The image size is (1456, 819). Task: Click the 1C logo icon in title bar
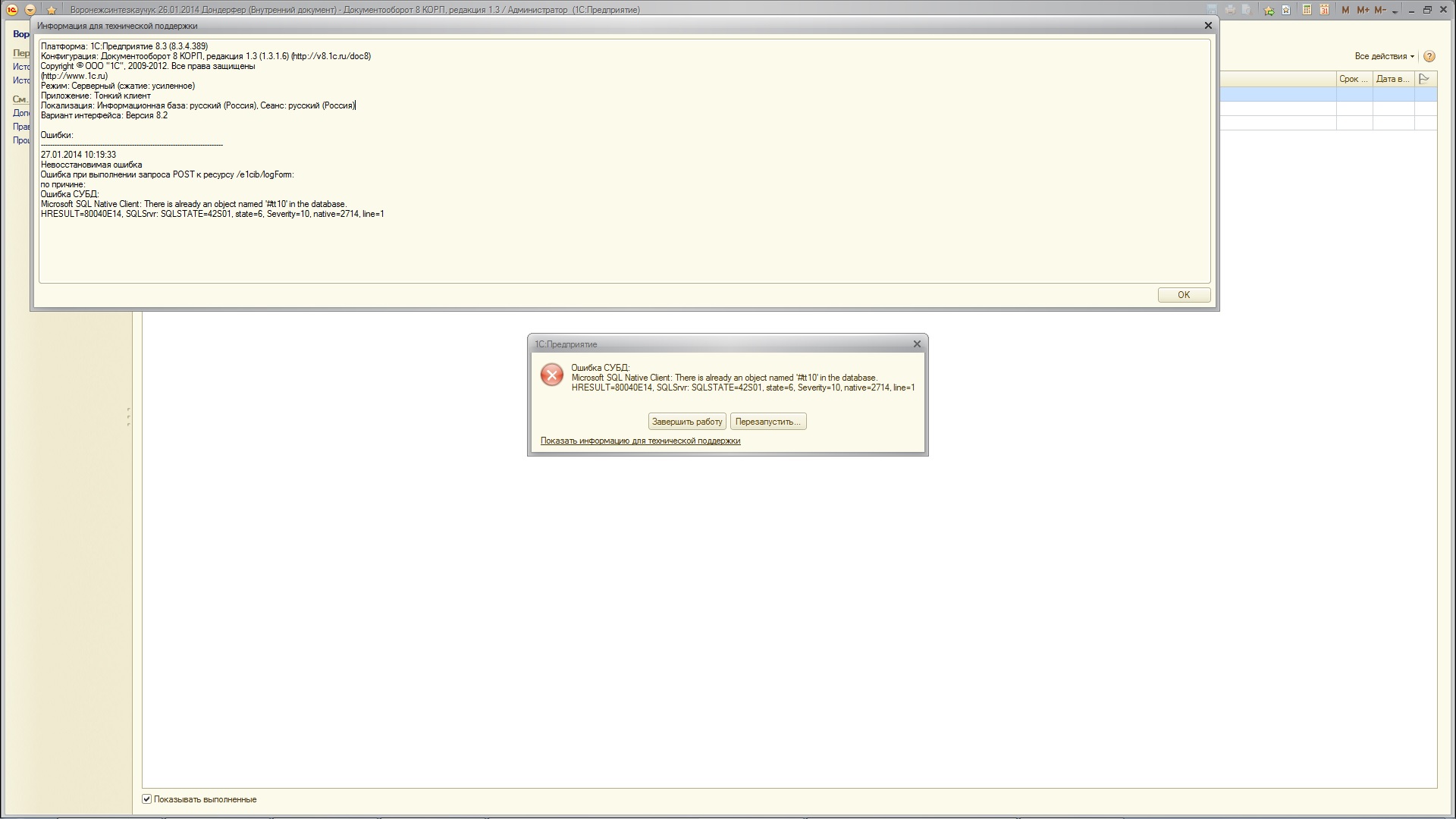click(11, 10)
